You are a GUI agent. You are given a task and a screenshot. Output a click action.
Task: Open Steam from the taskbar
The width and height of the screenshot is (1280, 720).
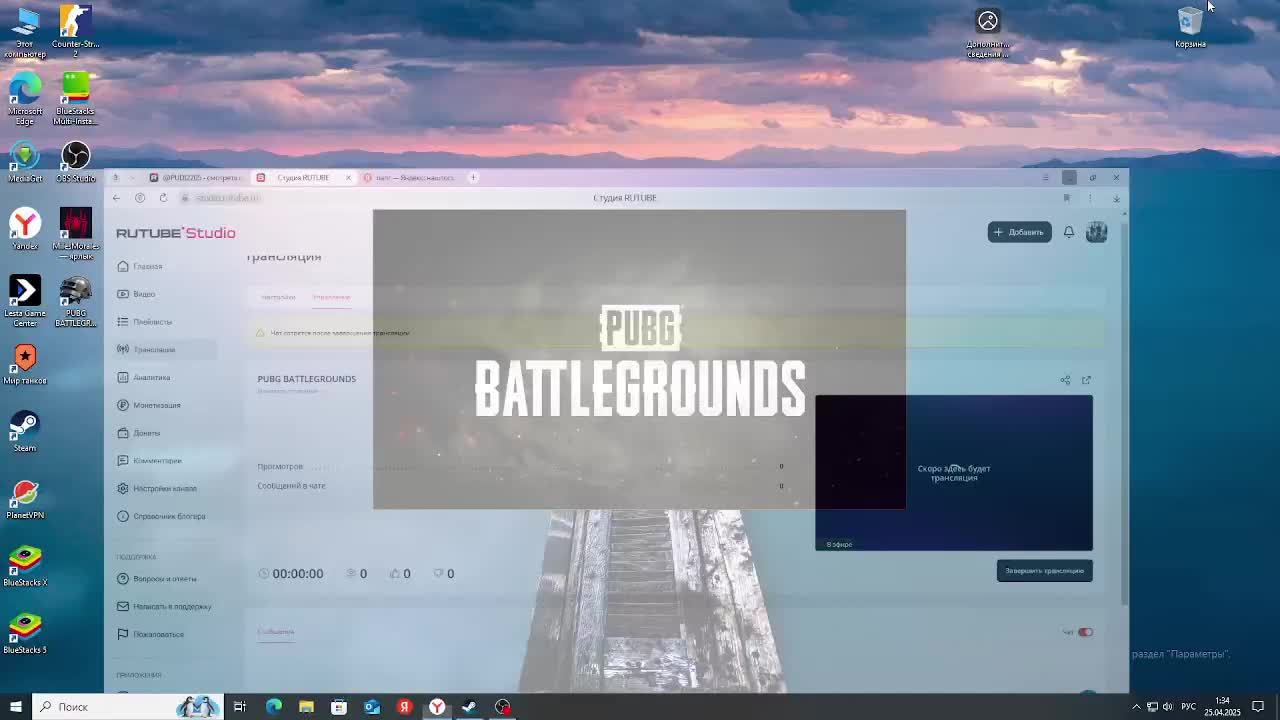click(469, 707)
